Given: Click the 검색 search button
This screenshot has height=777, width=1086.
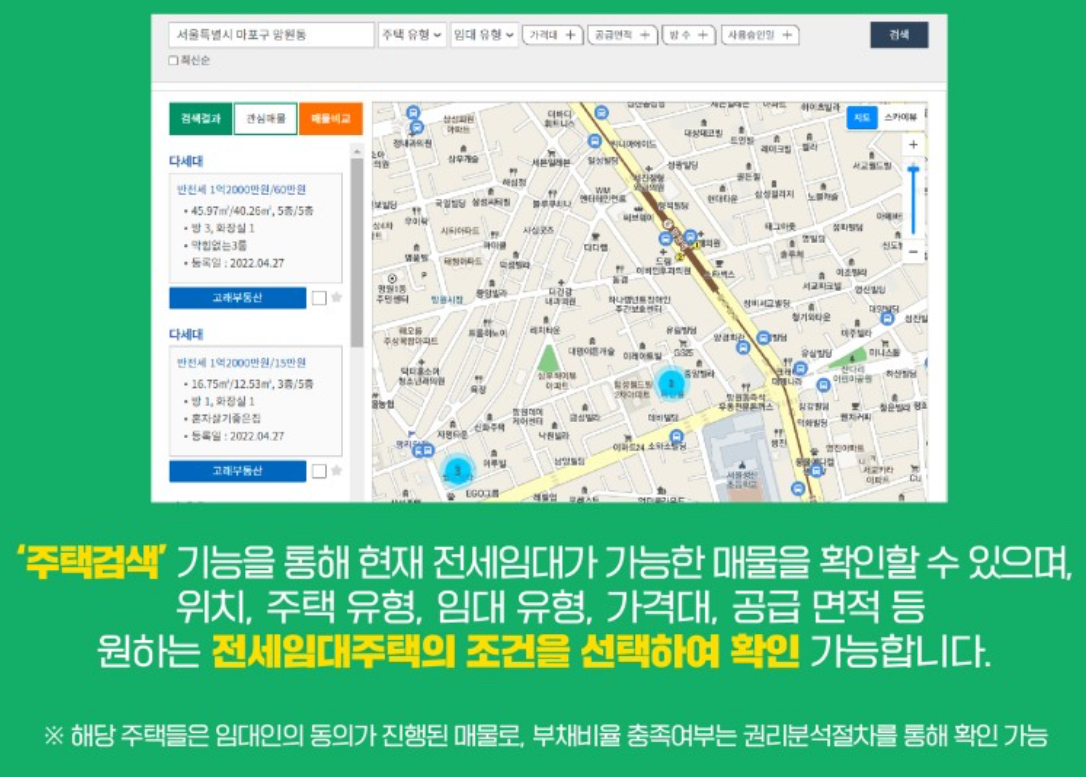Looking at the screenshot, I should (x=899, y=35).
